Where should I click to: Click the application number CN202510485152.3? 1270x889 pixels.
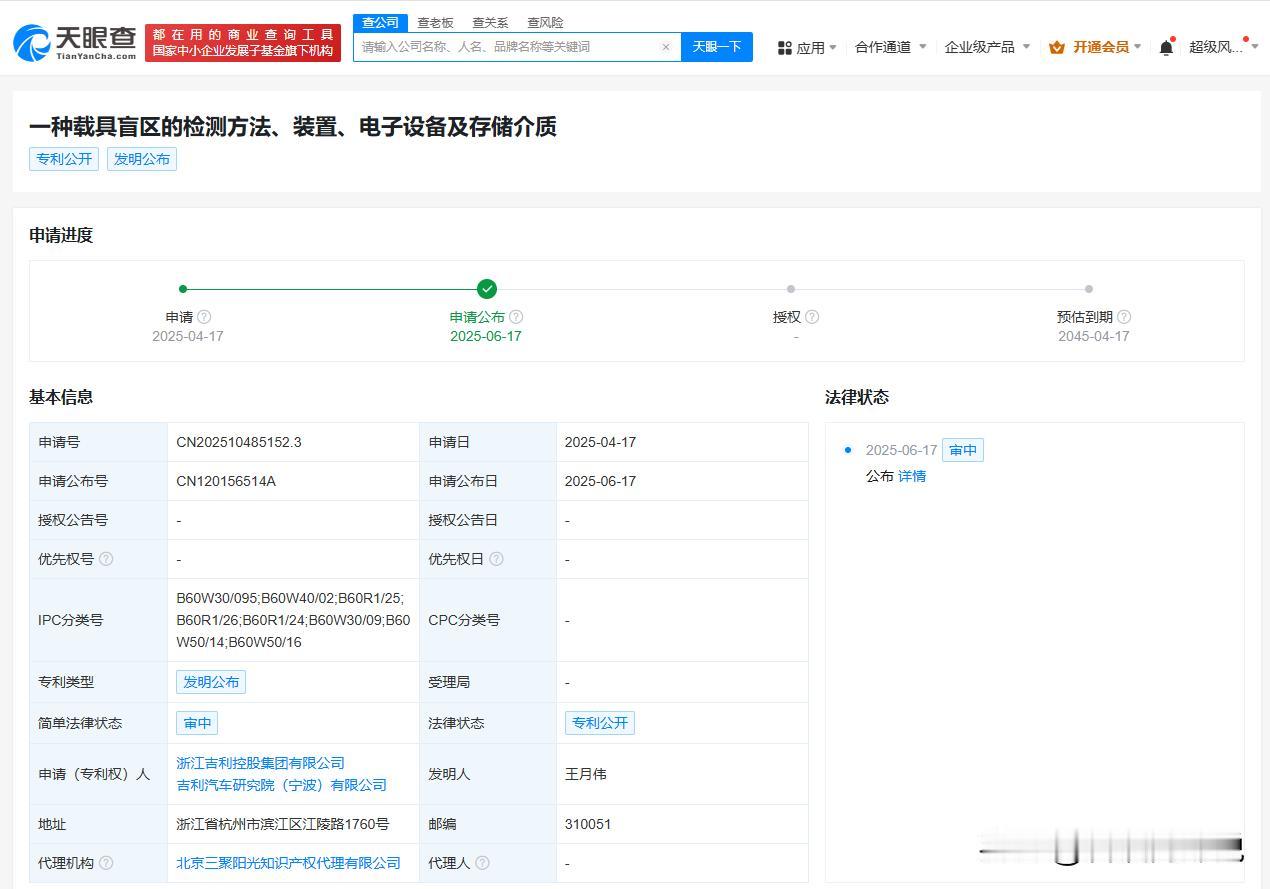(x=239, y=442)
